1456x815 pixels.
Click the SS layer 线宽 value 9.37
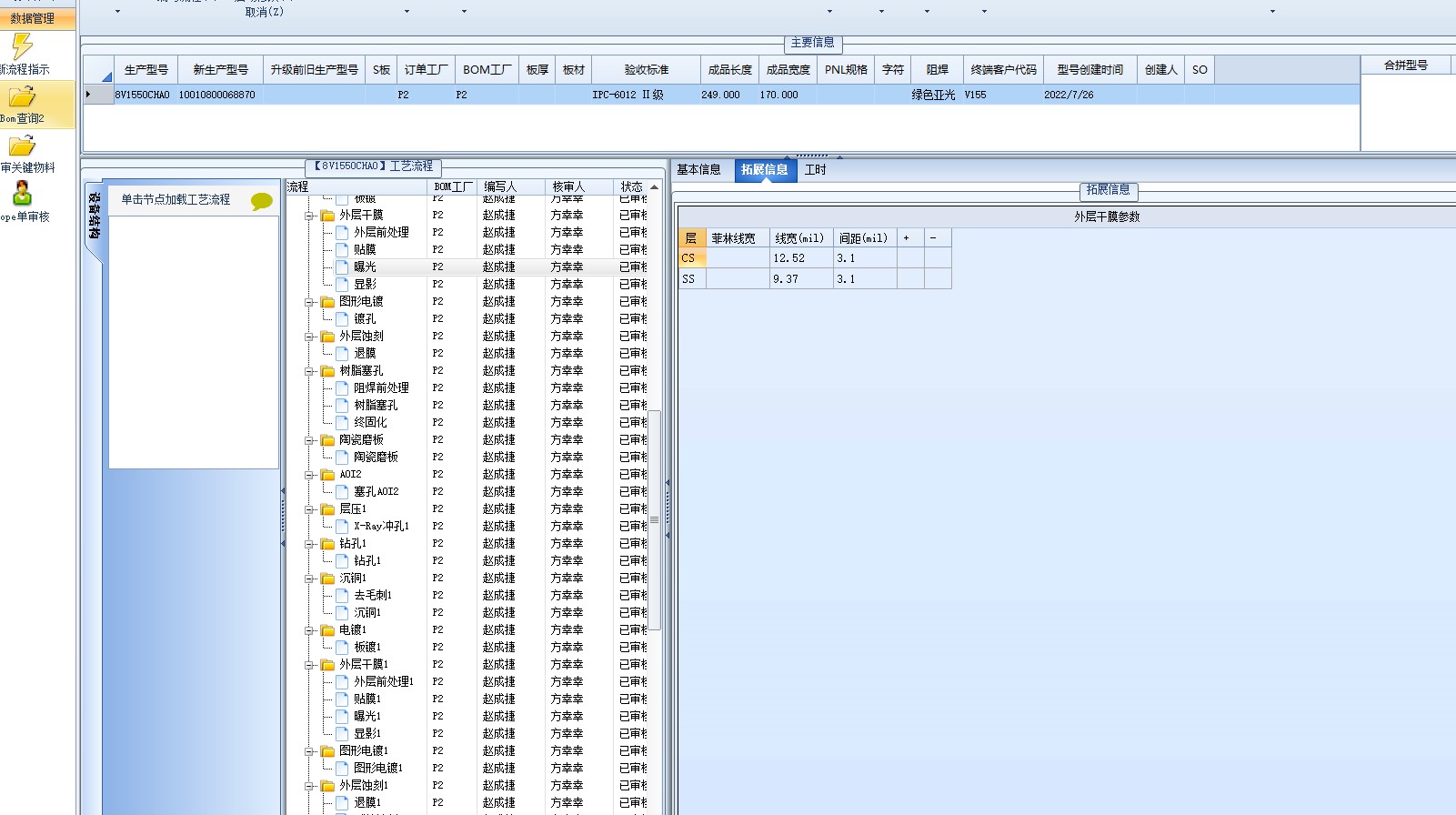pos(801,279)
